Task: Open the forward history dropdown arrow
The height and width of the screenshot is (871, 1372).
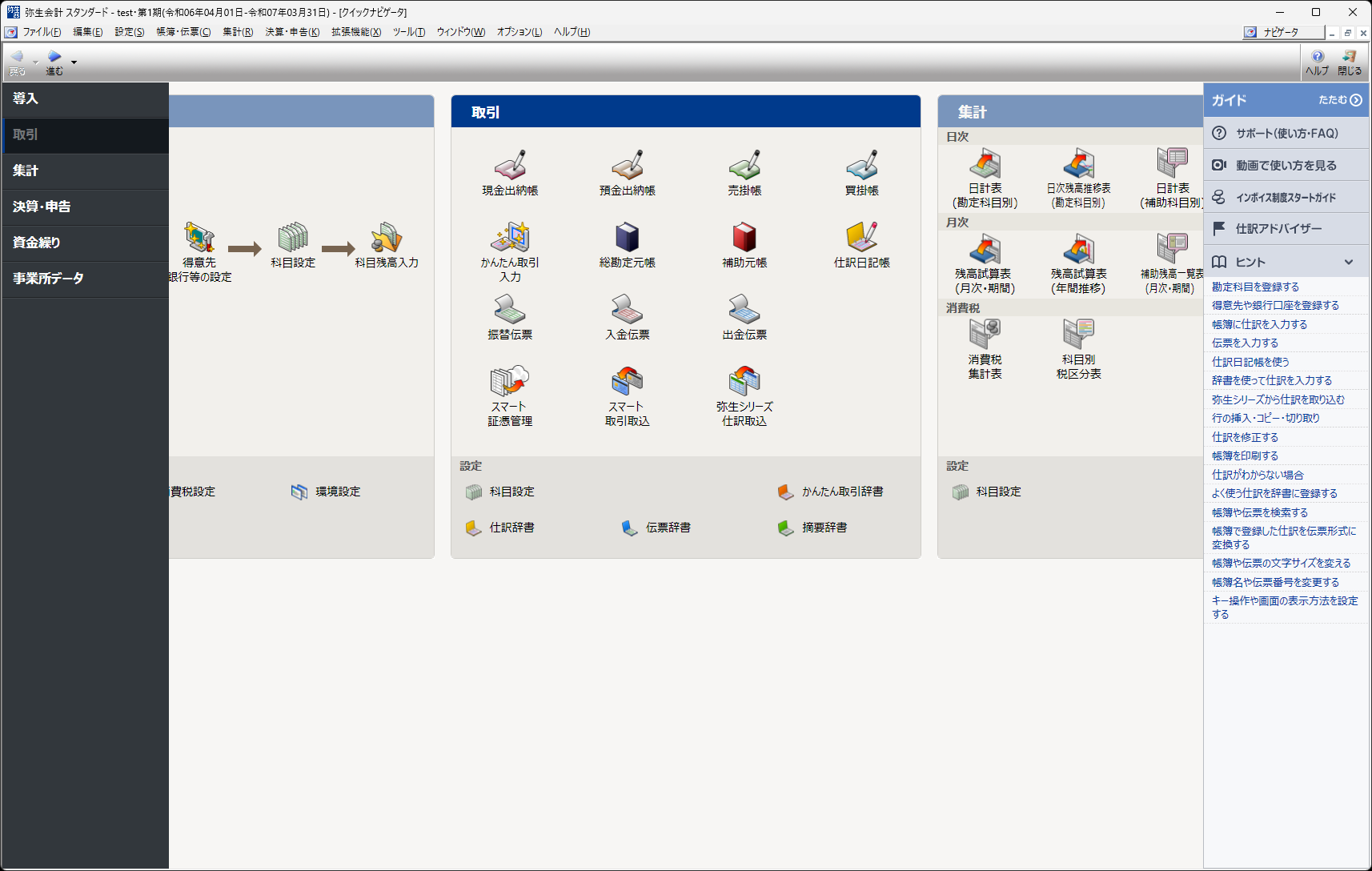Action: (x=74, y=62)
